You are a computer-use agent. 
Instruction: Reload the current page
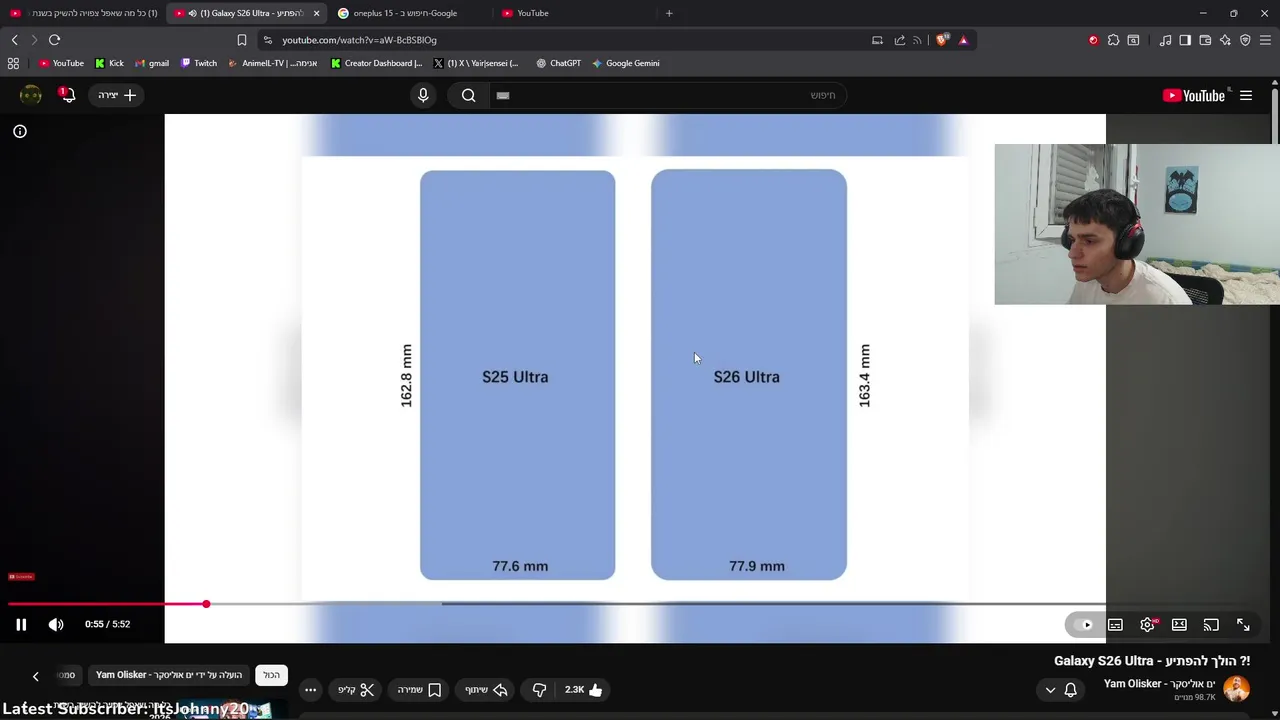[54, 40]
